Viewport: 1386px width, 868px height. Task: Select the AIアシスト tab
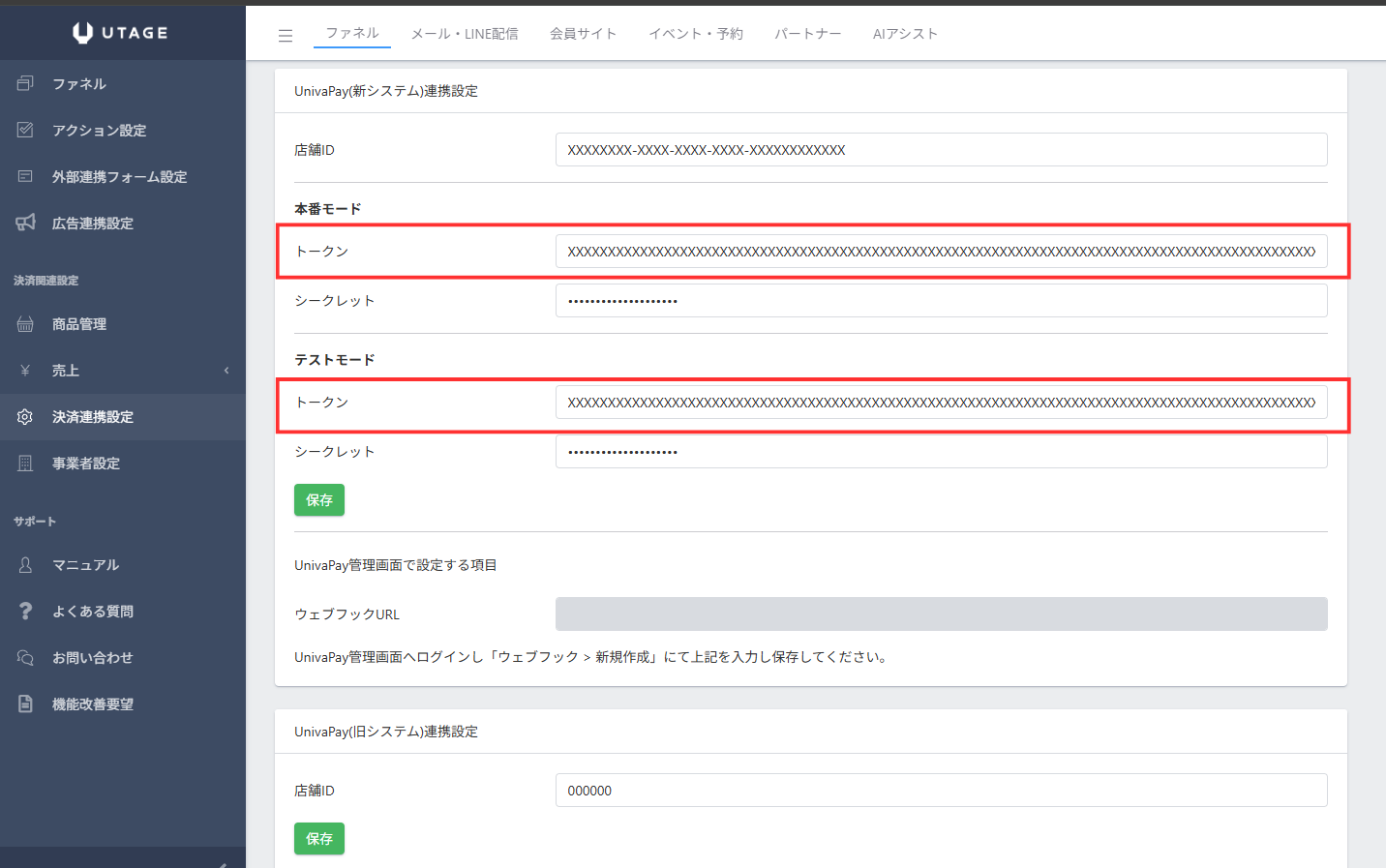[x=905, y=34]
